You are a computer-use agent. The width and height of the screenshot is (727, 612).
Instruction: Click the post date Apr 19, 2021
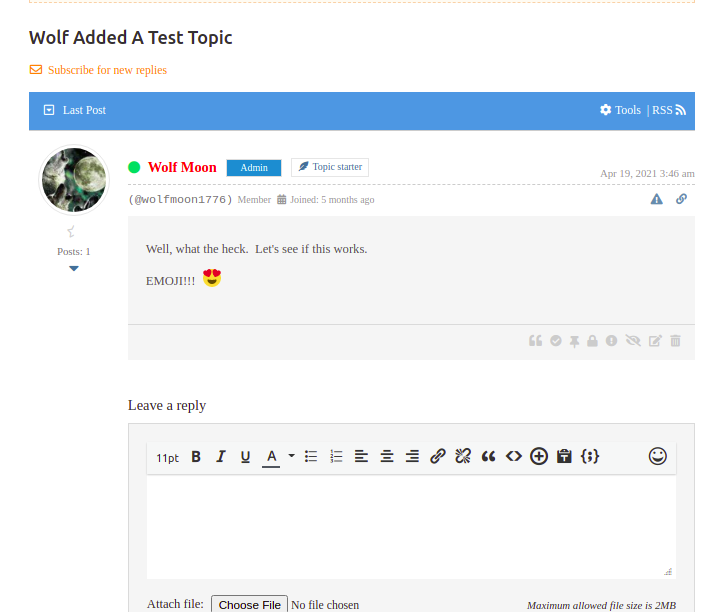(x=647, y=174)
